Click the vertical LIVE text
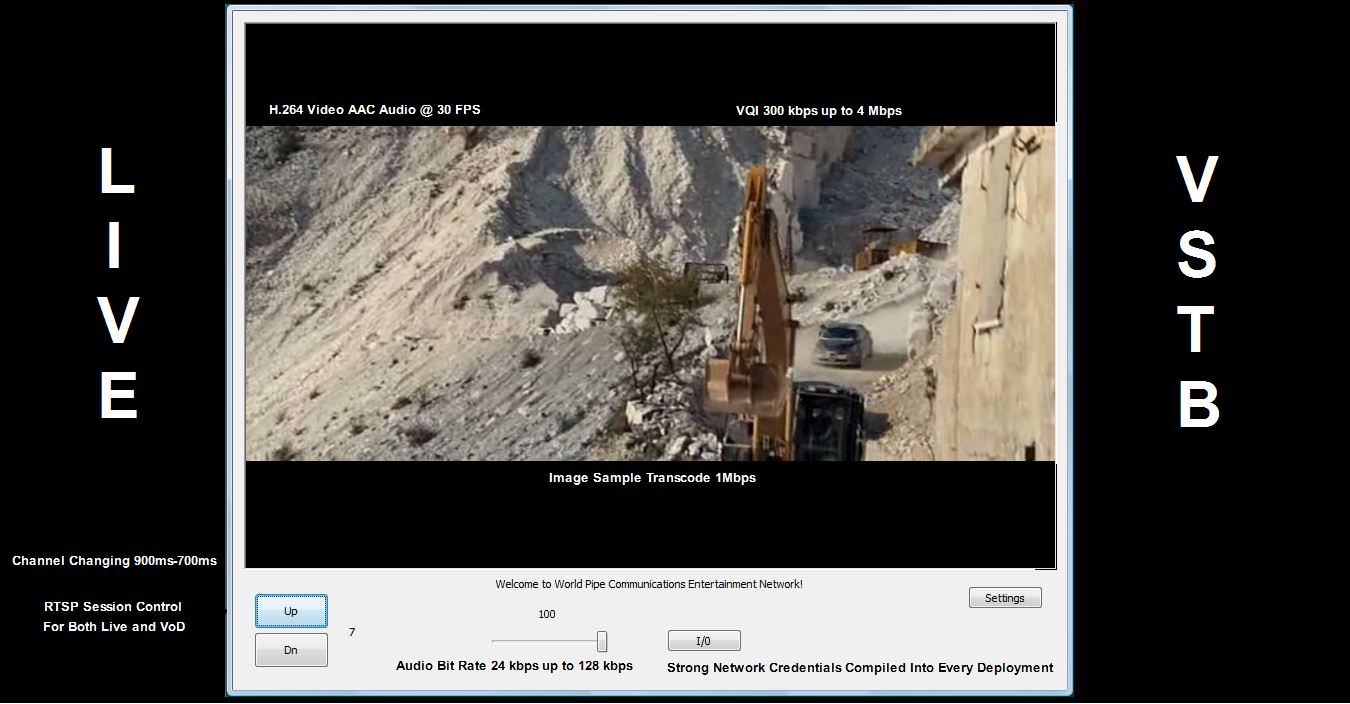1350x704 pixels. point(117,284)
